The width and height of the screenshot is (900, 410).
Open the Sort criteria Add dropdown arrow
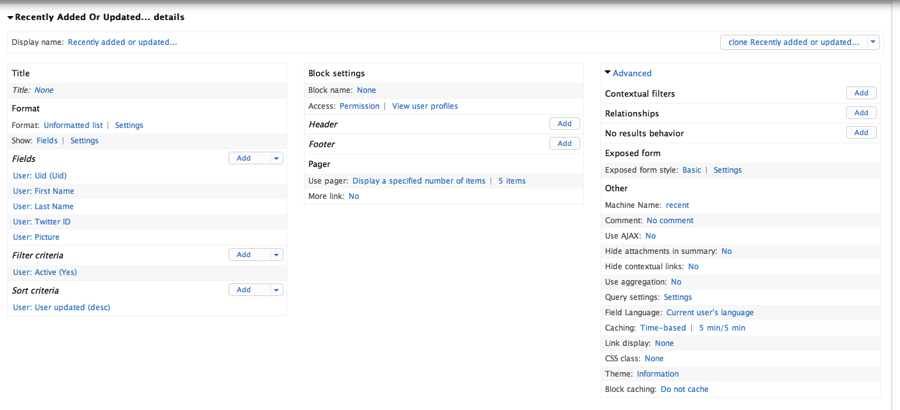click(277, 290)
